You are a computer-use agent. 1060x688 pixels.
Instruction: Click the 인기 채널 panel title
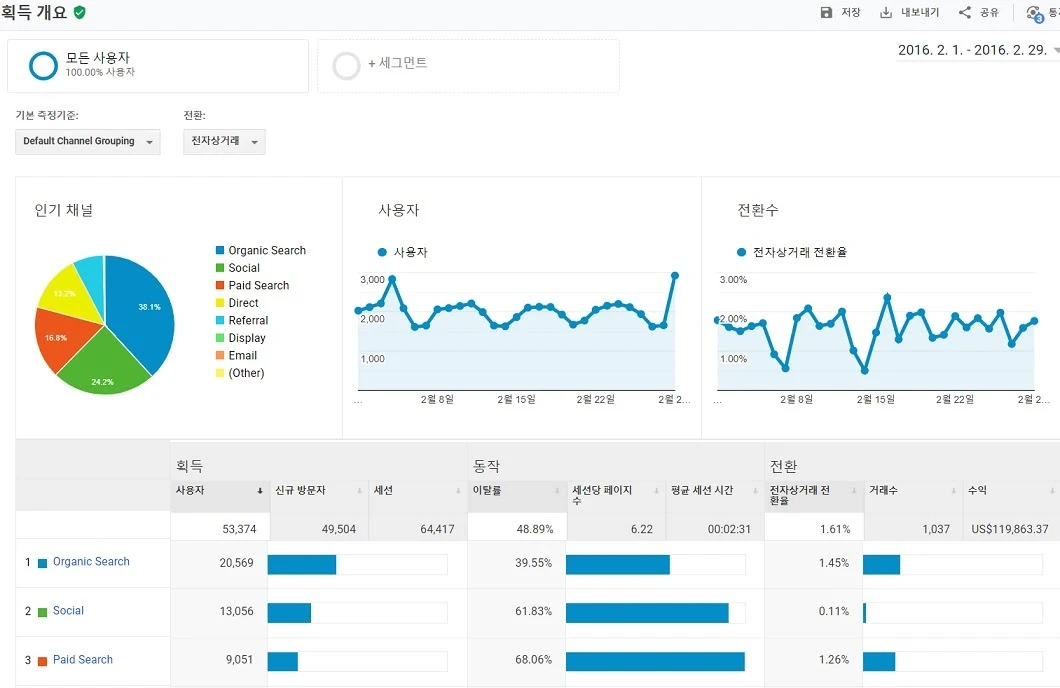64,210
